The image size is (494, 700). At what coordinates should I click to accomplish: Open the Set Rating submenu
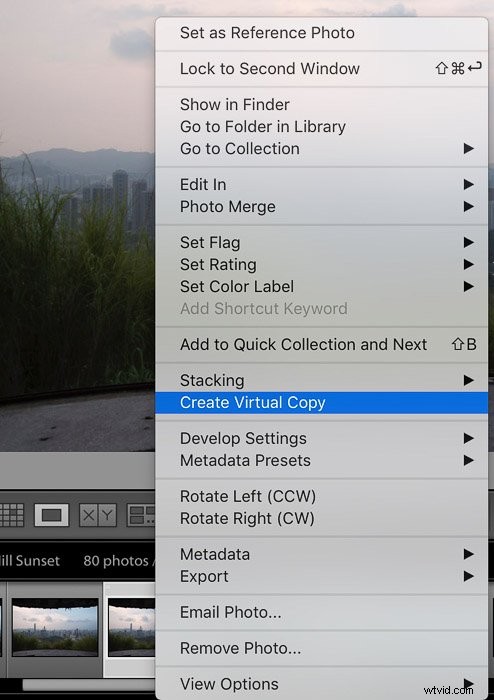321,264
